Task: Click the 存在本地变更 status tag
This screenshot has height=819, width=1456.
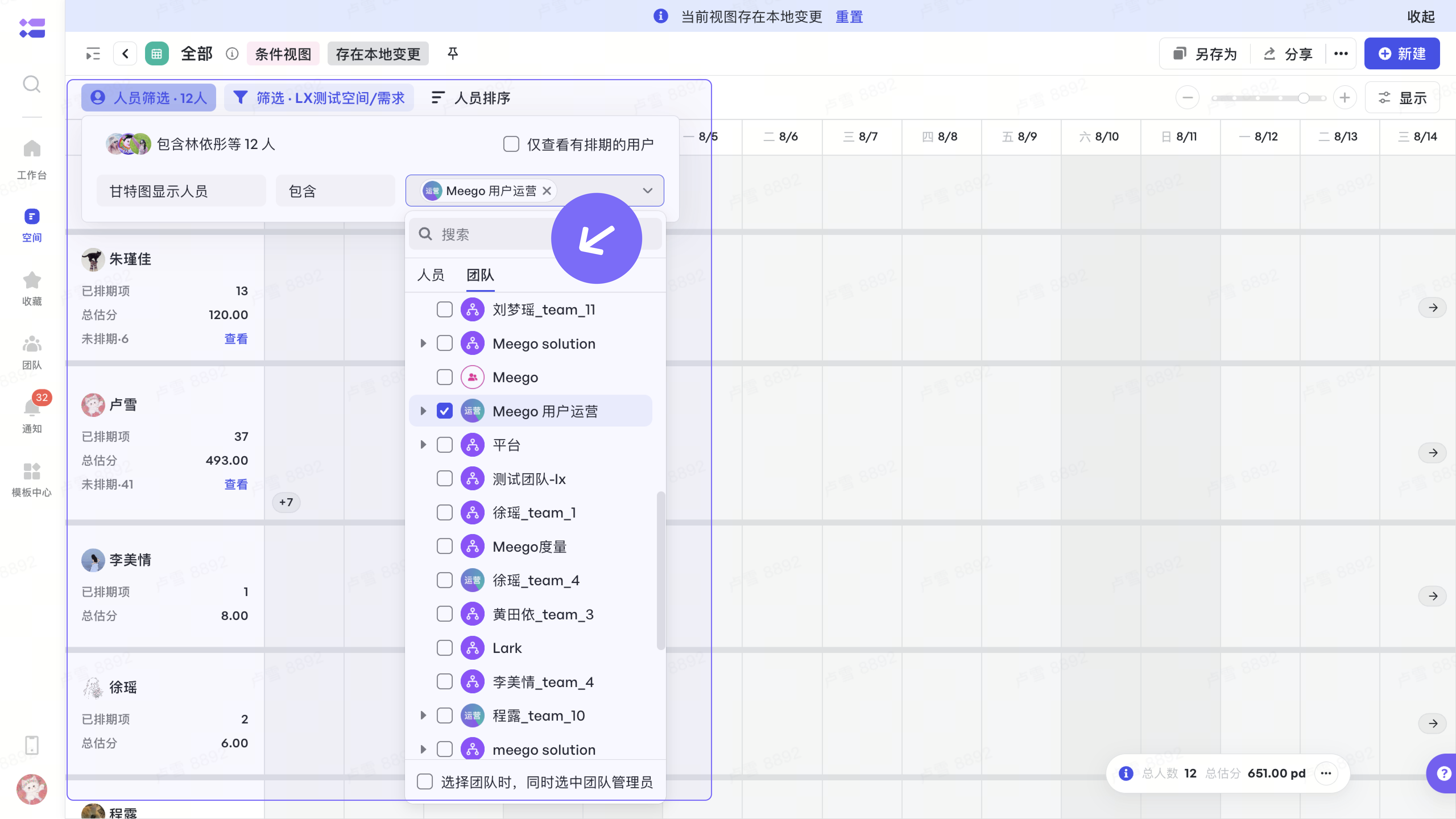Action: [x=378, y=54]
